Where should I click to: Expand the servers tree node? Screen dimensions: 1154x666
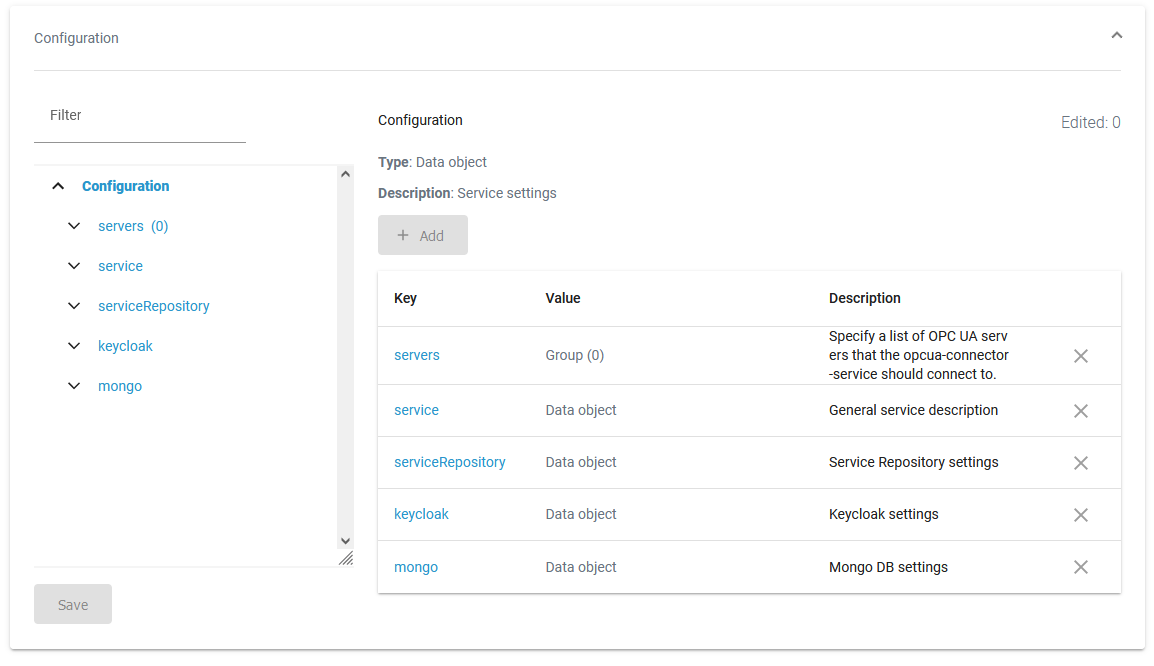[73, 225]
